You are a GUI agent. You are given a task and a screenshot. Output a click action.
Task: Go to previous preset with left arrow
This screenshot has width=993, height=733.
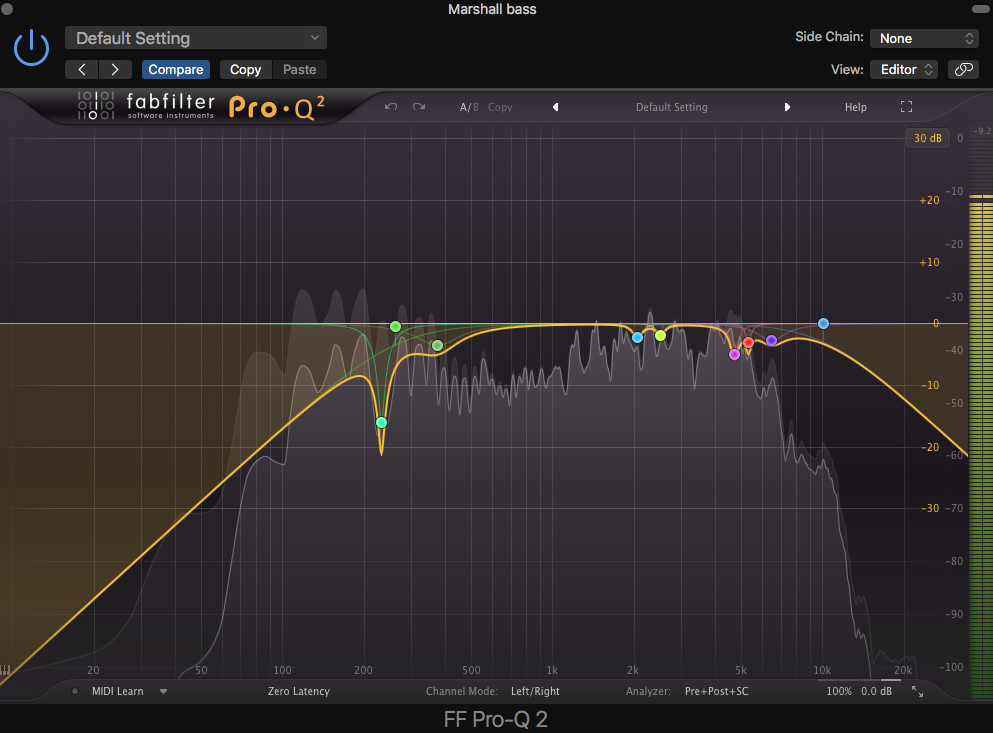coord(82,69)
